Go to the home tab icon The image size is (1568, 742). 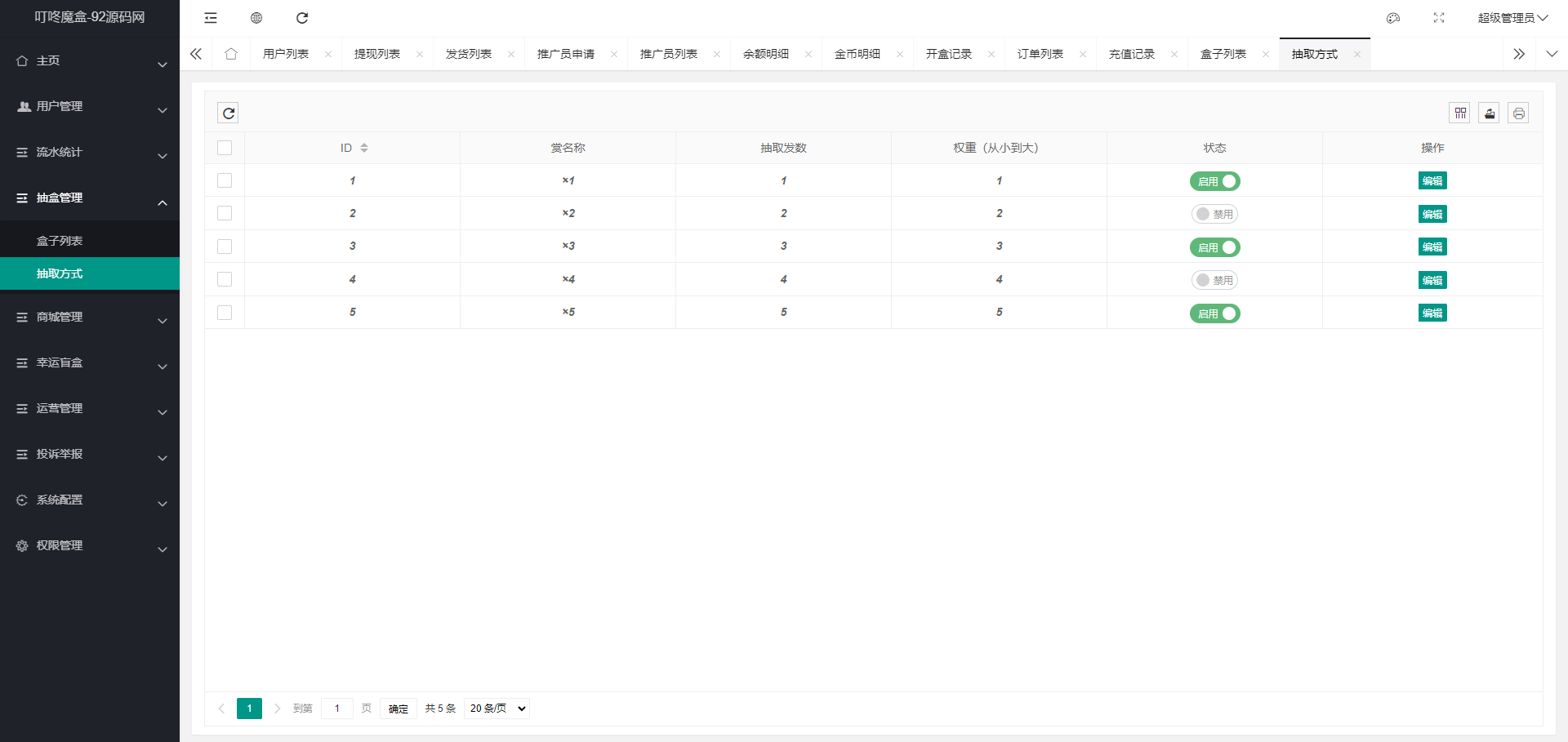(x=231, y=54)
